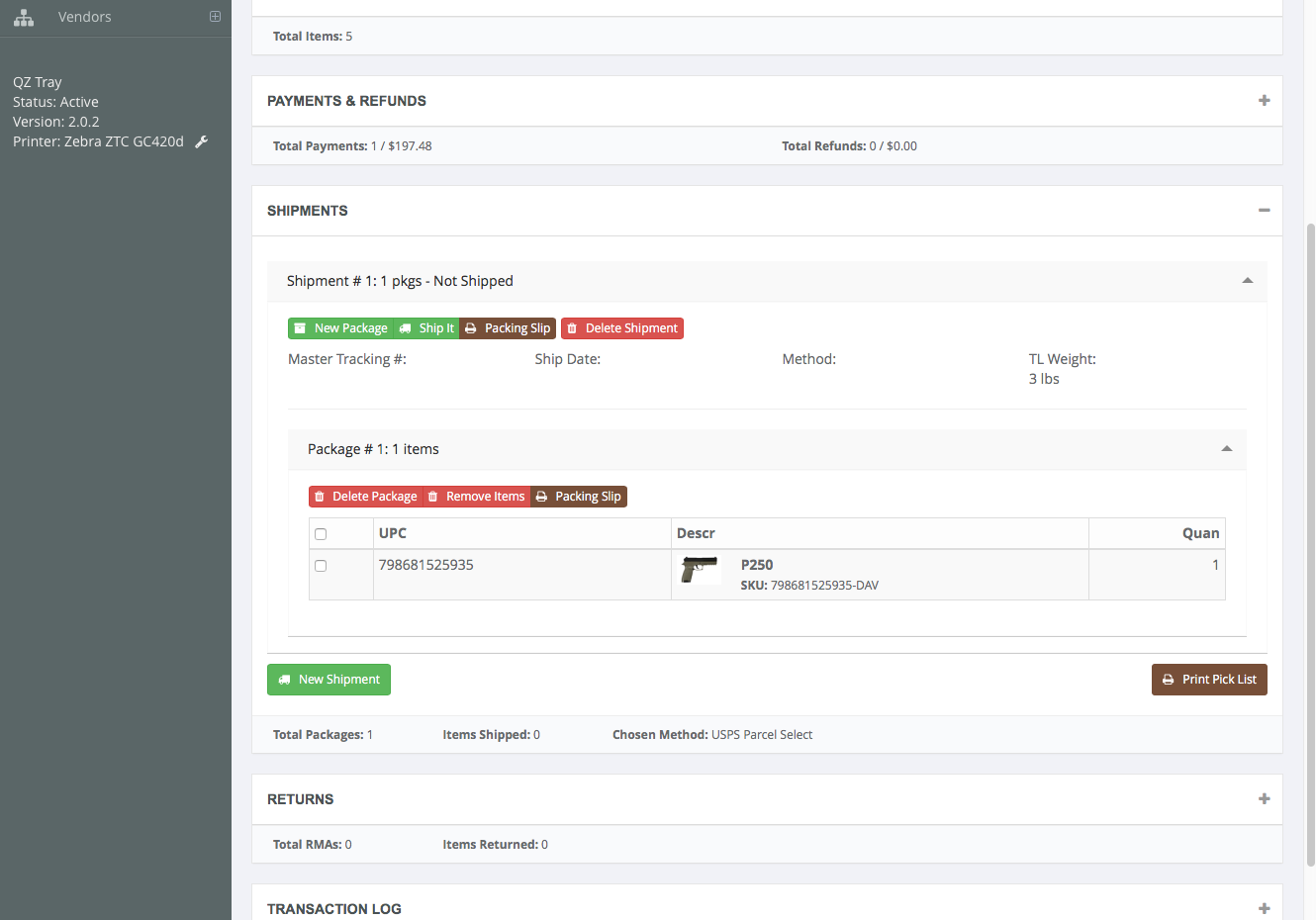Check the select-all checkbox in the table header
The image size is (1316, 920).
click(x=321, y=534)
